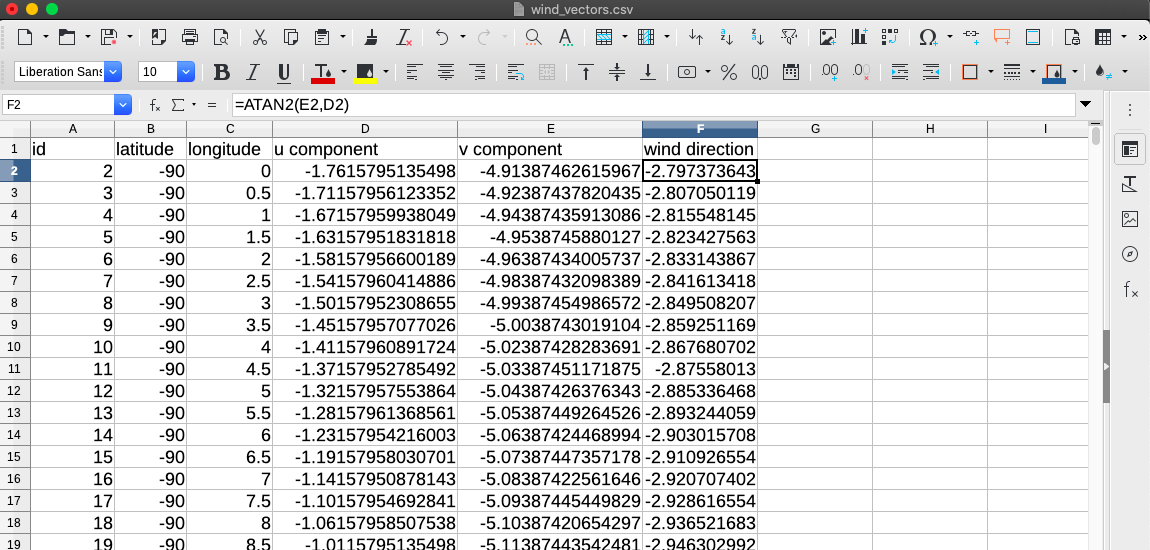This screenshot has height=550, width=1150.
Task: Click the Name Box showing F2
Action: [x=58, y=105]
